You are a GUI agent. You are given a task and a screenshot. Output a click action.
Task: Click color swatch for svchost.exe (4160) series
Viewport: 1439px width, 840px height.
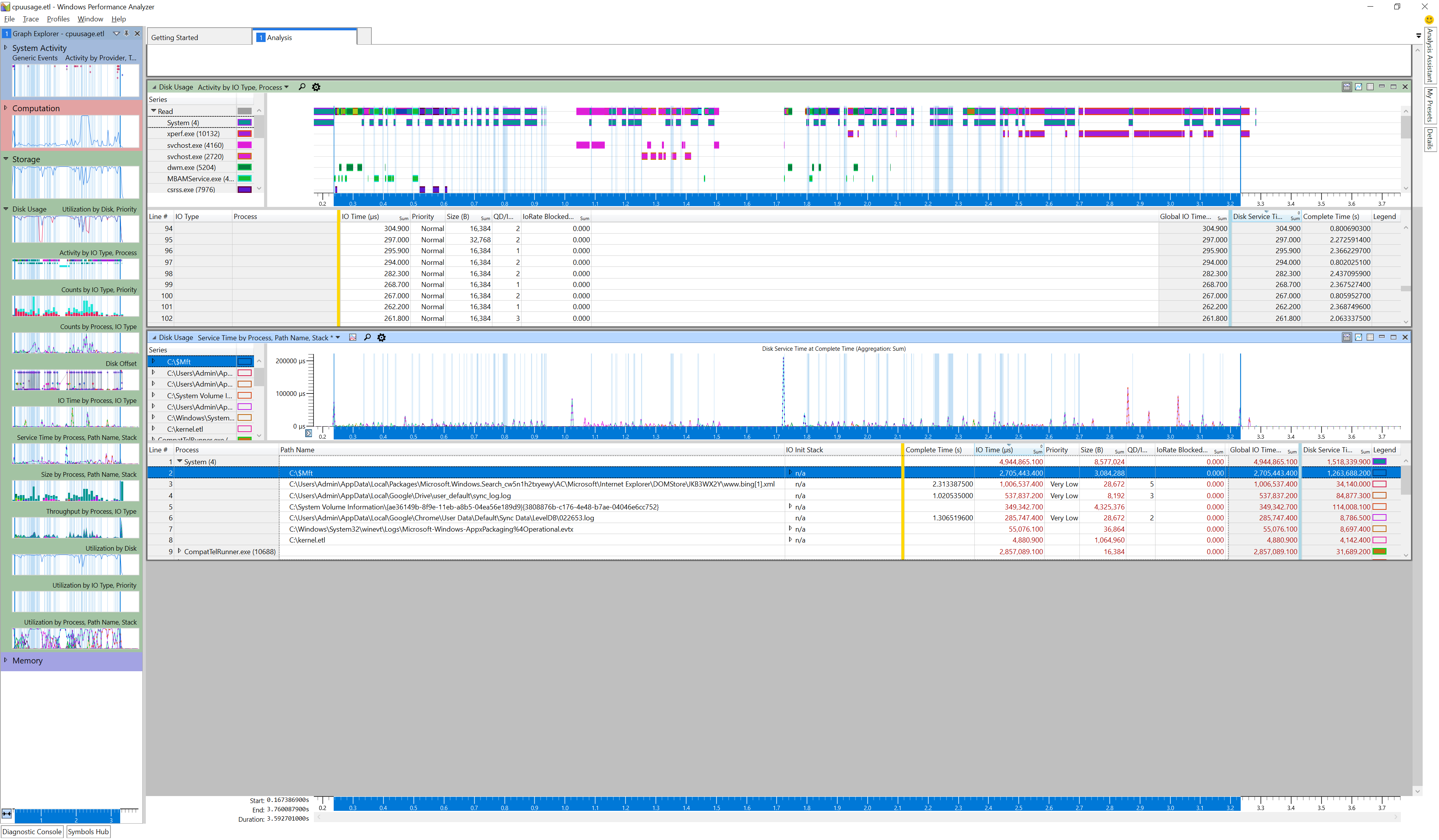pos(244,145)
